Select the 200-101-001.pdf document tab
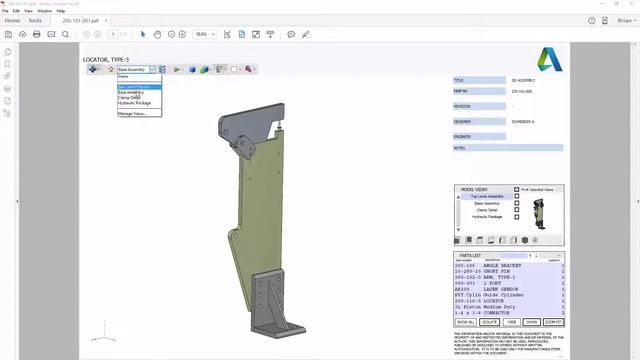640x360 pixels. click(x=81, y=20)
